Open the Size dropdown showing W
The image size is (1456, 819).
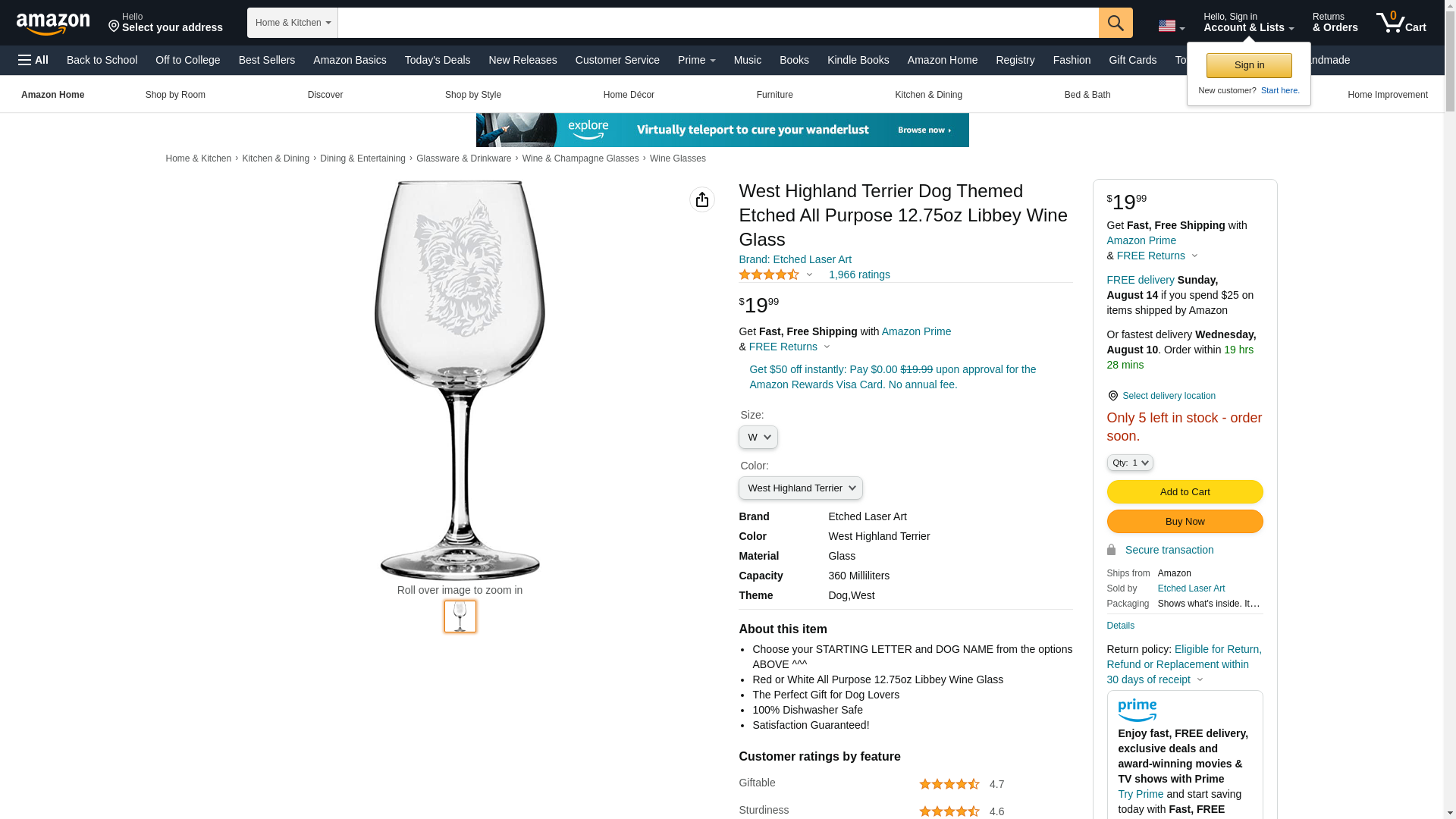(758, 438)
